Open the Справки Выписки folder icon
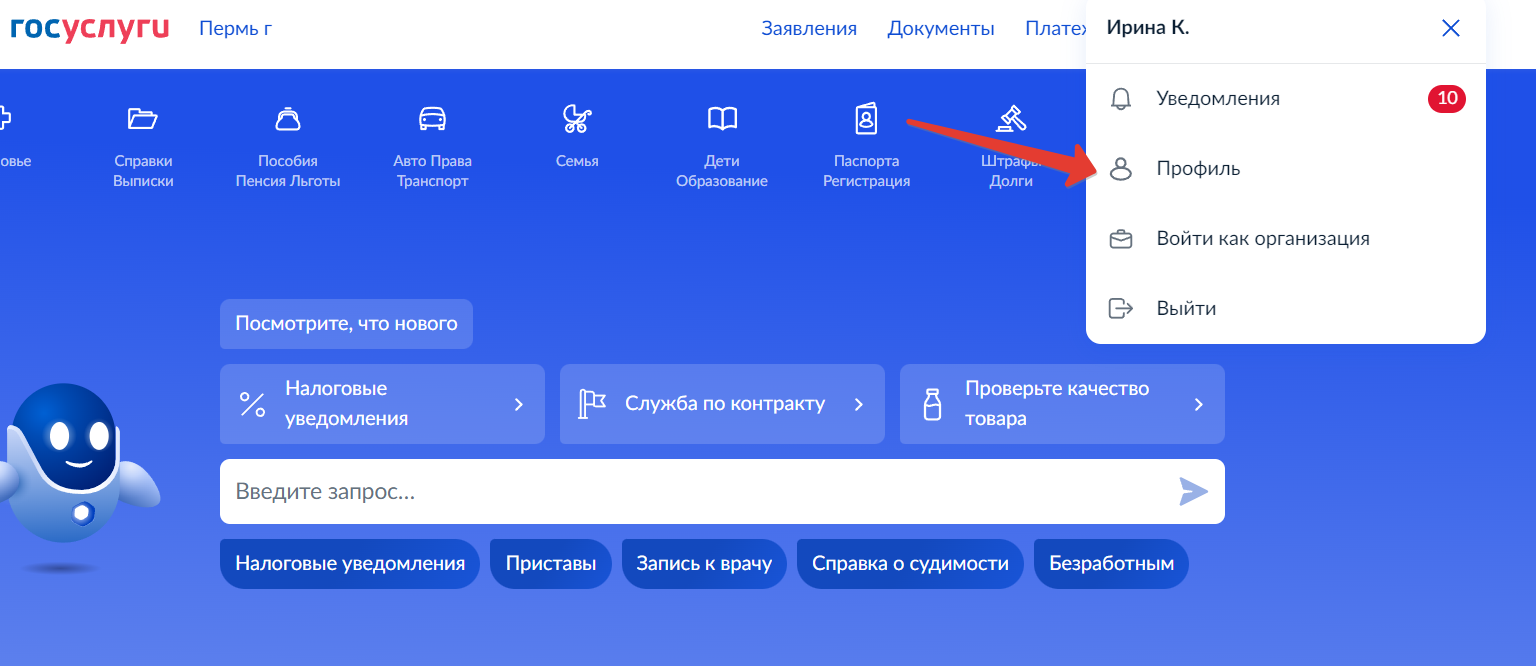Image resolution: width=1536 pixels, height=666 pixels. [143, 120]
